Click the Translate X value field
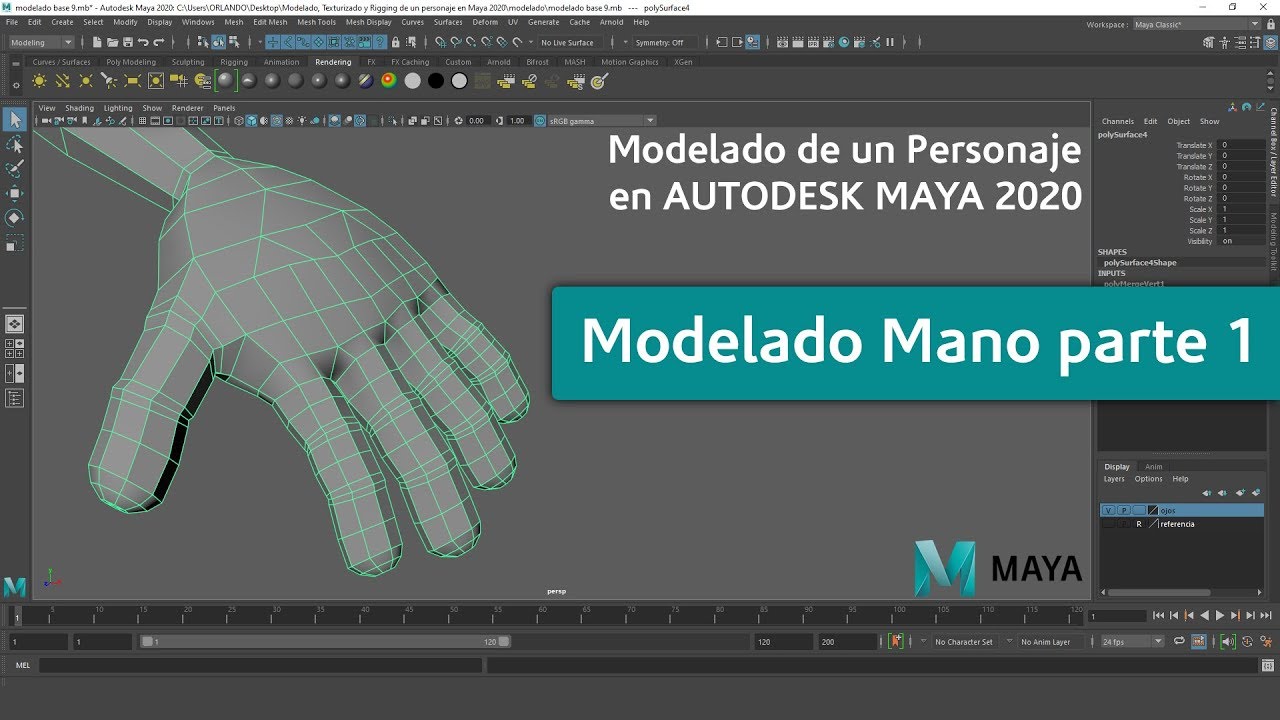The width and height of the screenshot is (1280, 720). point(1240,145)
